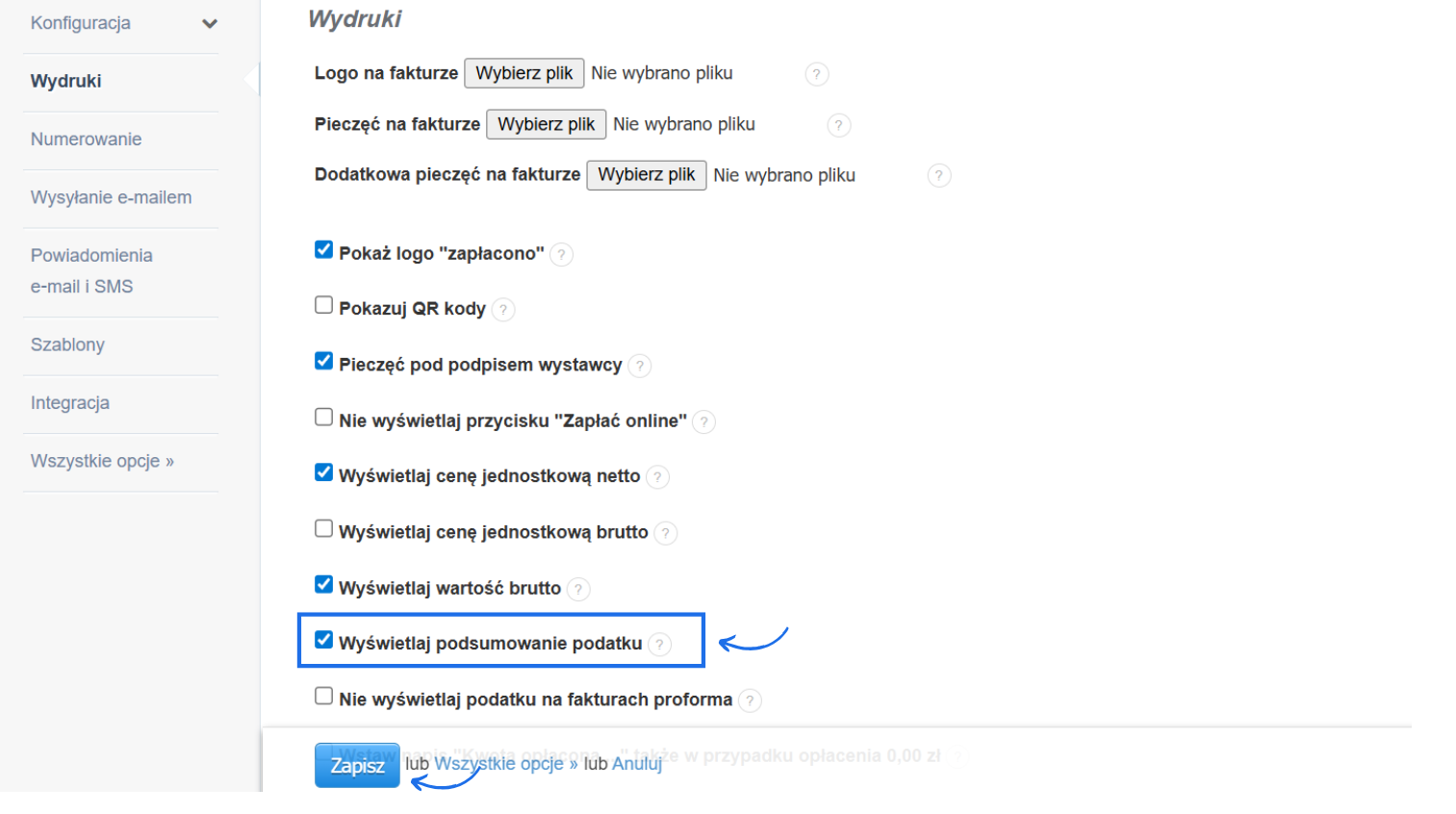The image size is (1456, 814).
Task: Go to the "Szablony" section
Action: pyautogui.click(x=67, y=343)
